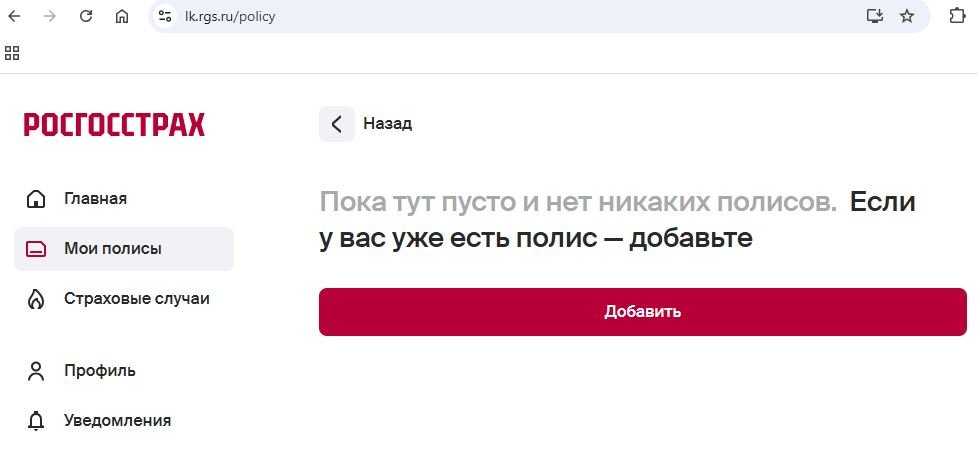Reload the current page
Screen dimensions: 978x465
click(86, 16)
